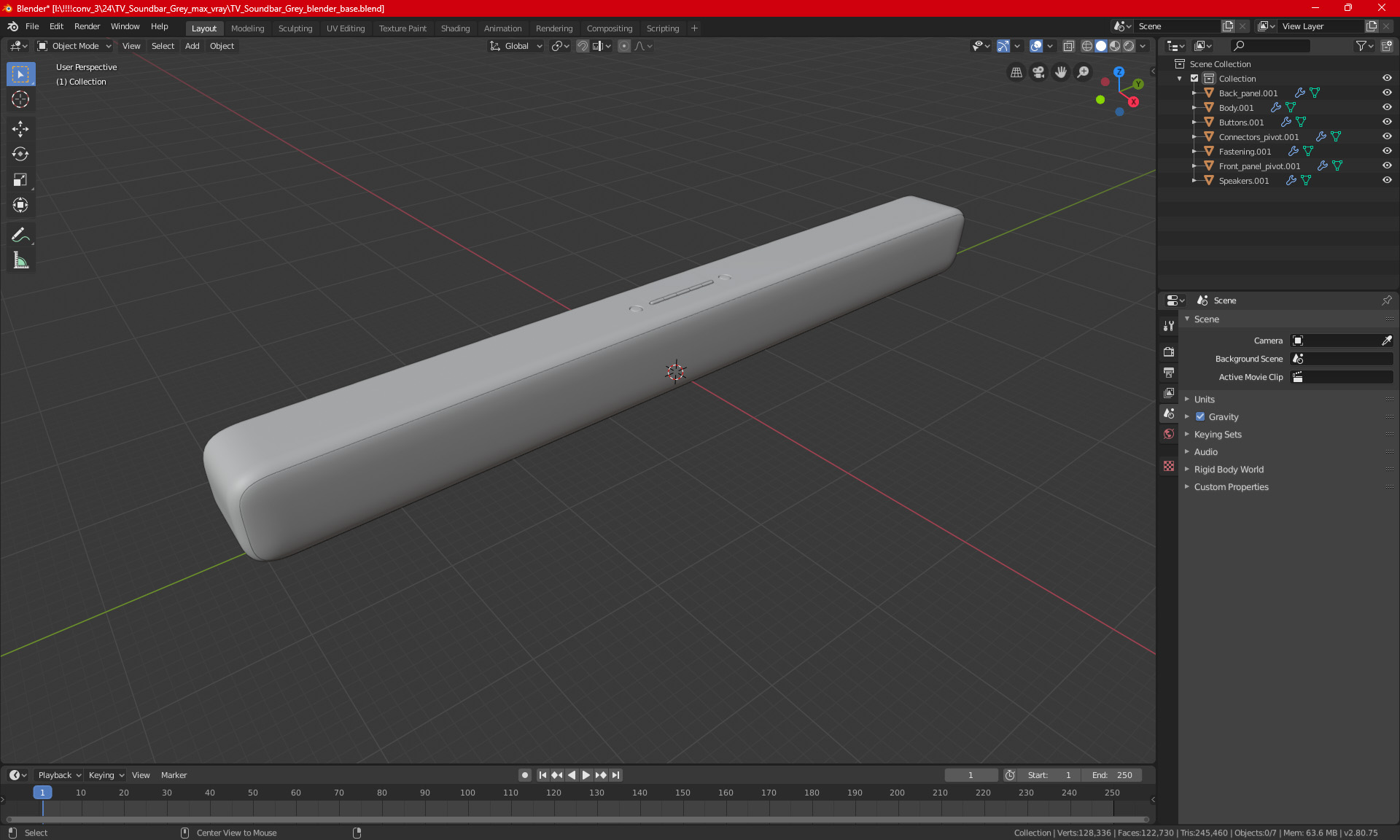Select the Annotate pencil tool
1400x840 pixels.
[20, 235]
